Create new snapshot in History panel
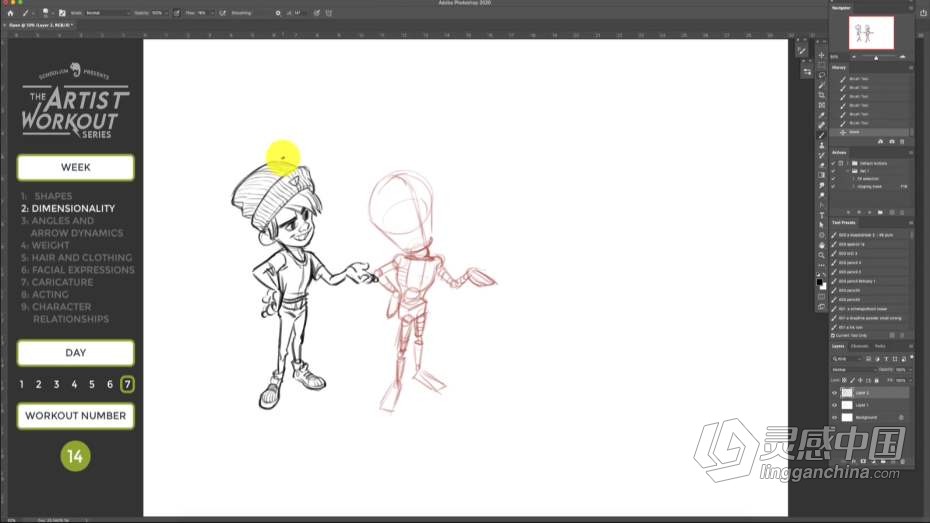930x523 pixels. [x=891, y=142]
